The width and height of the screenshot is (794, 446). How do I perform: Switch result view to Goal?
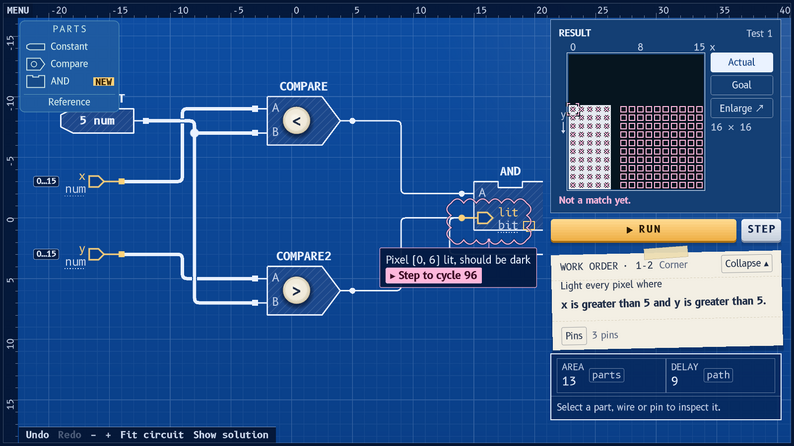(x=741, y=85)
